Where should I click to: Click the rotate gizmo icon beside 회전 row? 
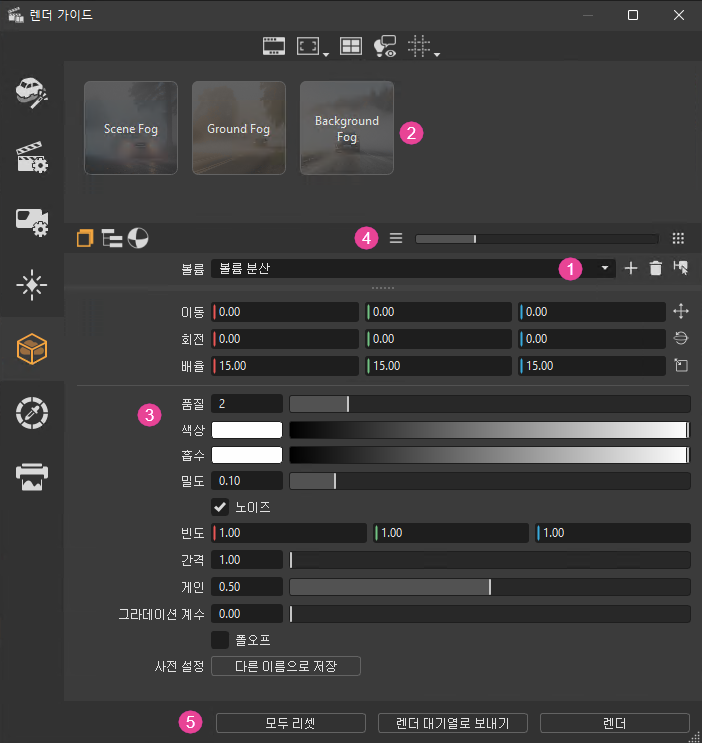pyautogui.click(x=681, y=338)
